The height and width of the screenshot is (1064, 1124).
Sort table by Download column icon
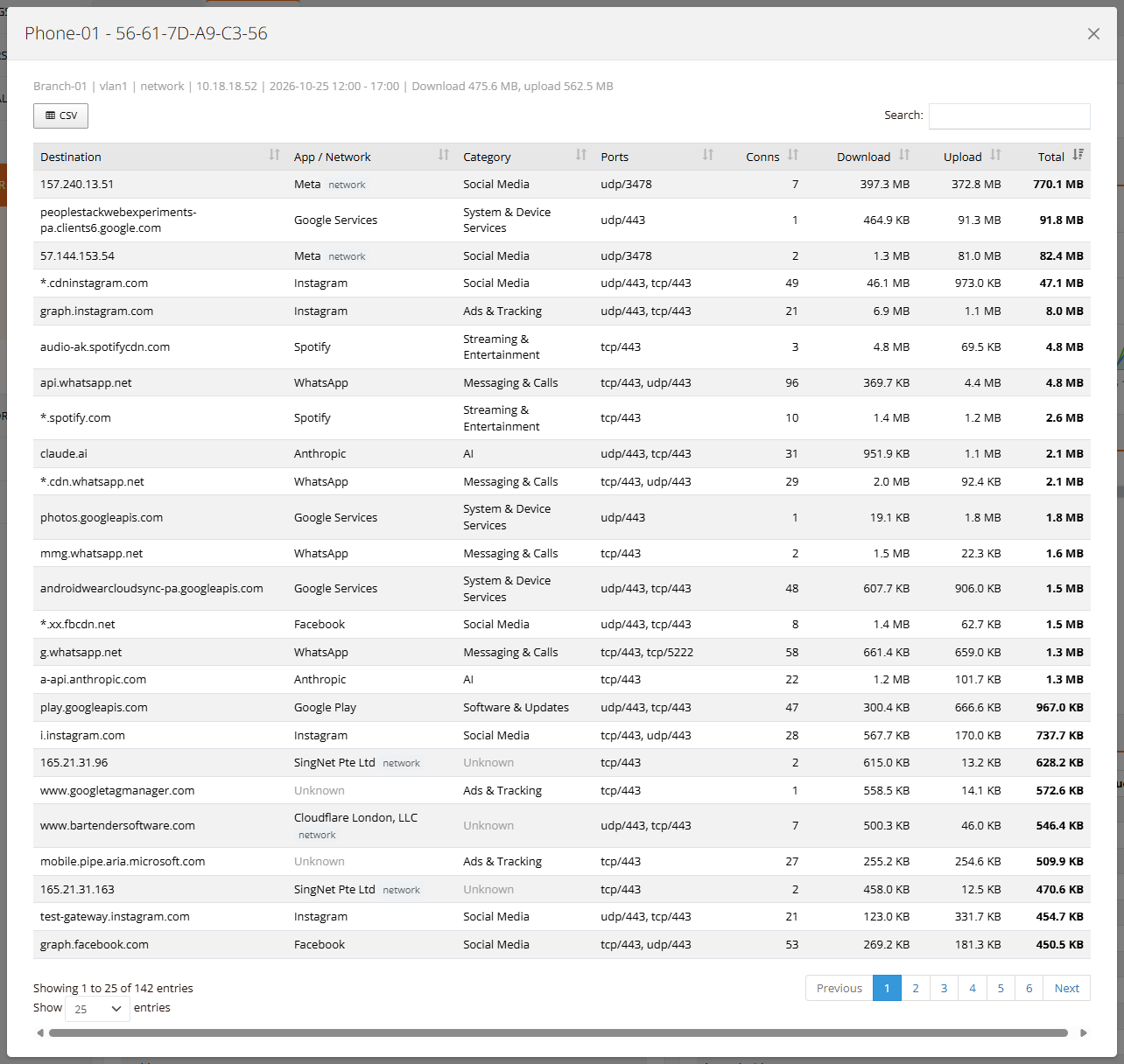[904, 155]
